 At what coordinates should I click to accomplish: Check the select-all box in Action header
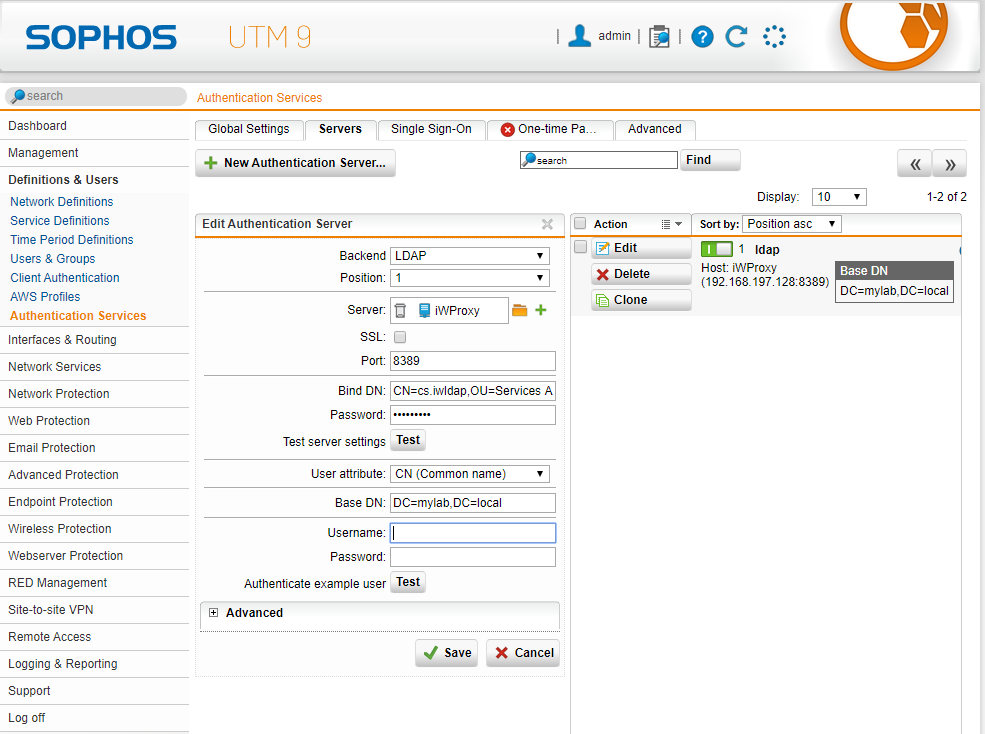coord(580,224)
